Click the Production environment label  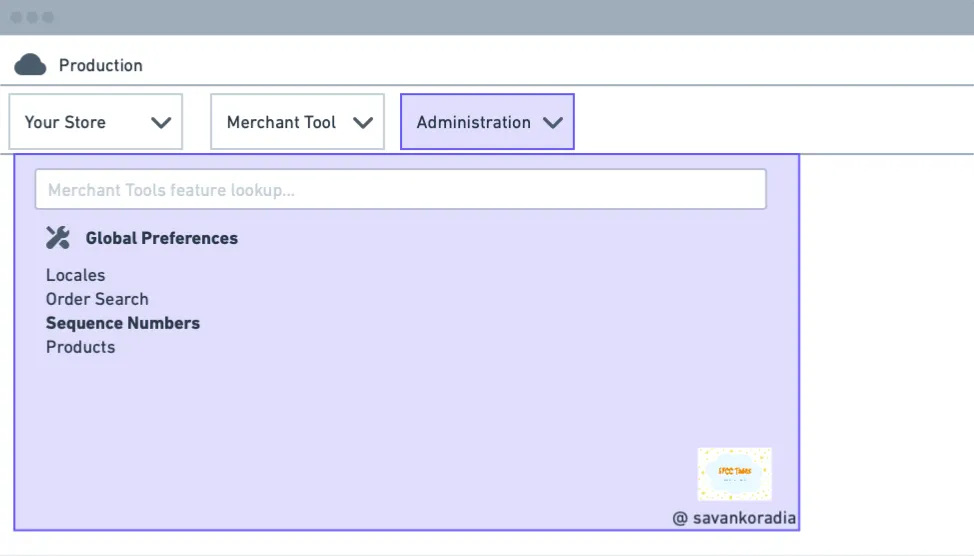tap(101, 65)
